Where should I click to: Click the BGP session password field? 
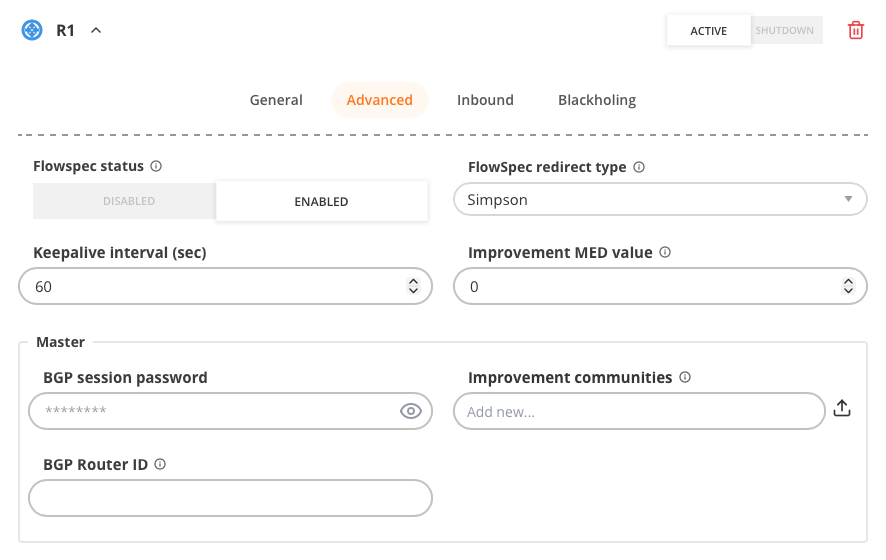coord(231,411)
